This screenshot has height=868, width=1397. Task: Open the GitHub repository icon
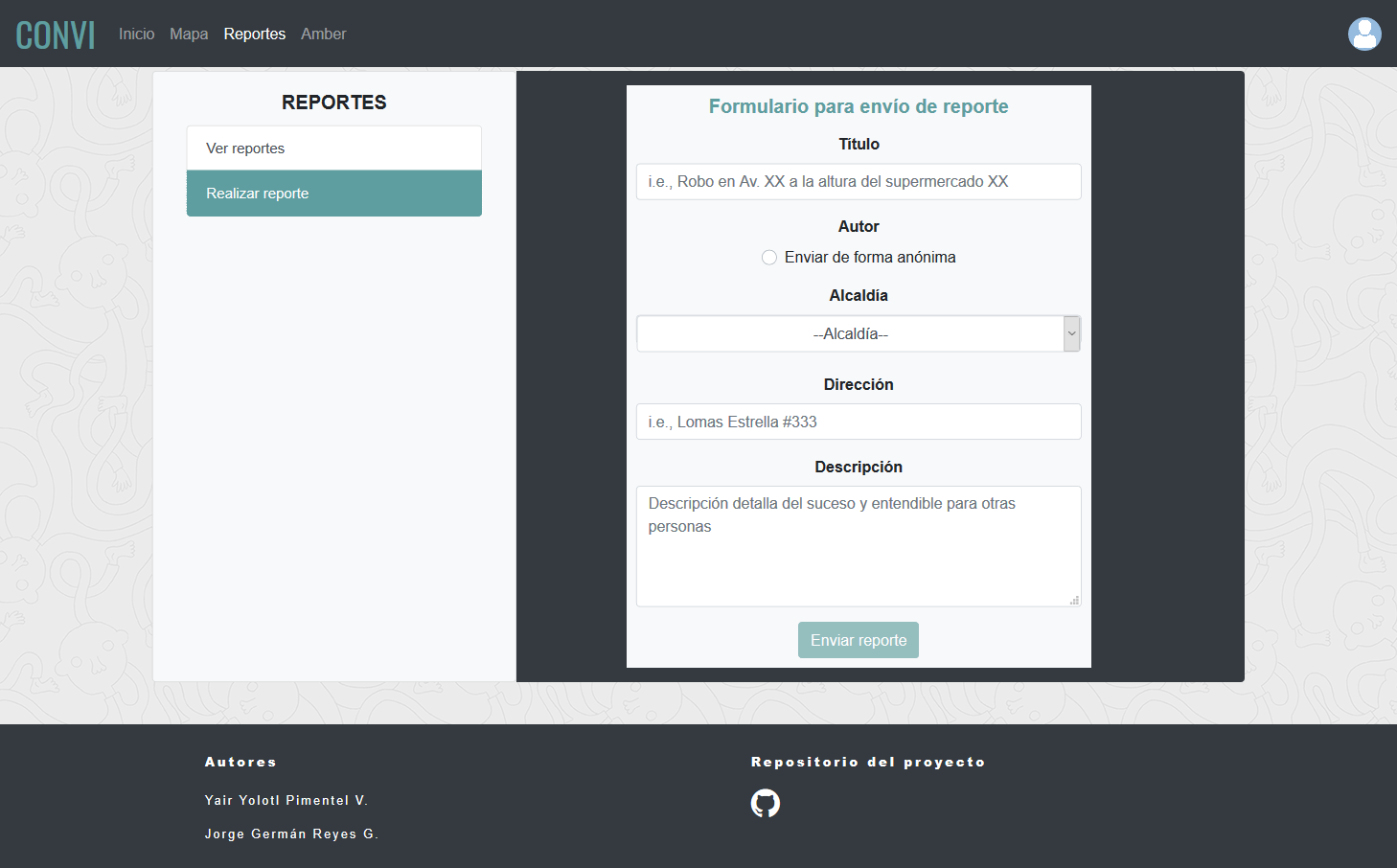[765, 803]
